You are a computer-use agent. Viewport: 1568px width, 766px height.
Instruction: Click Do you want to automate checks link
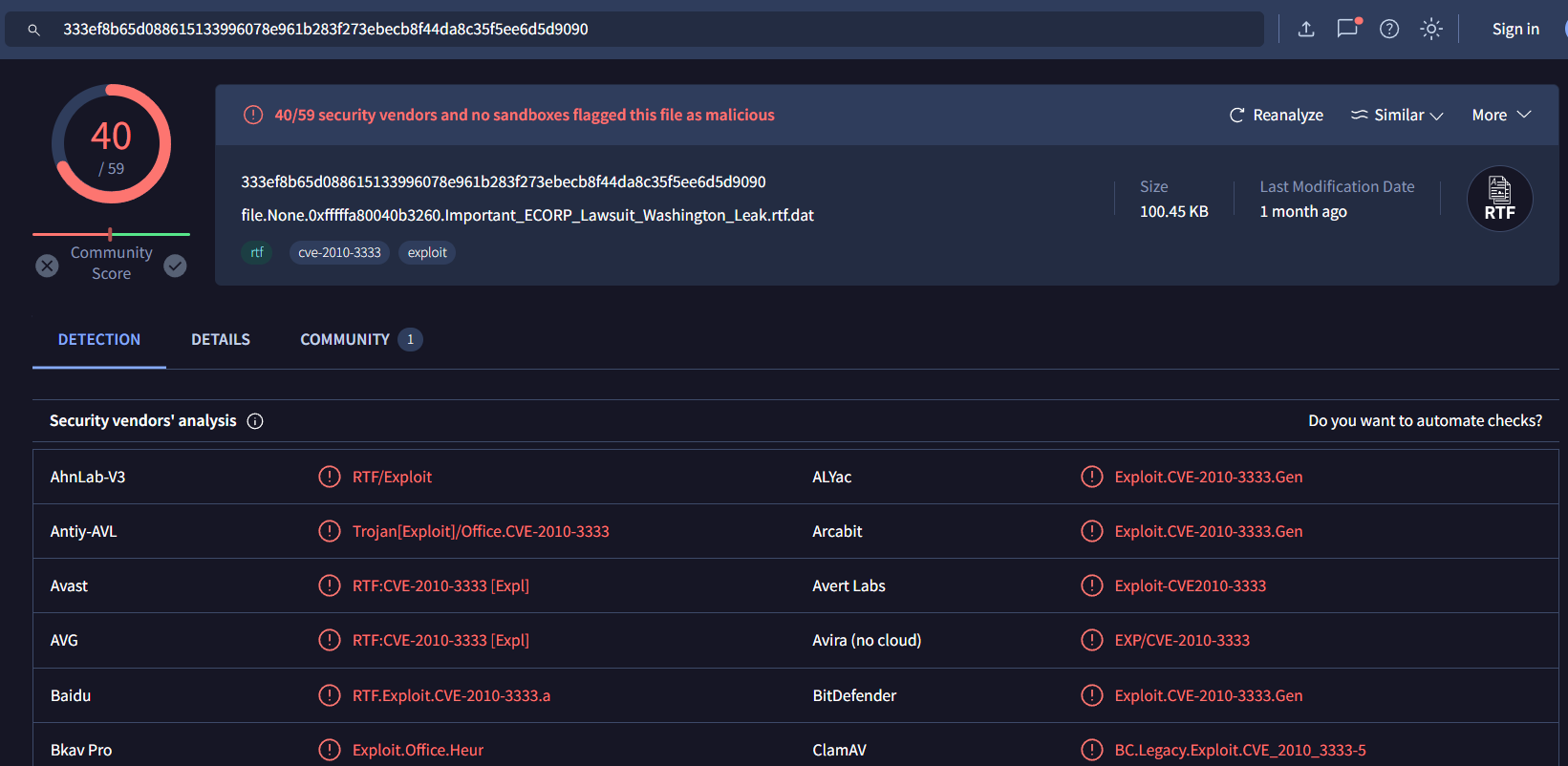(x=1425, y=420)
